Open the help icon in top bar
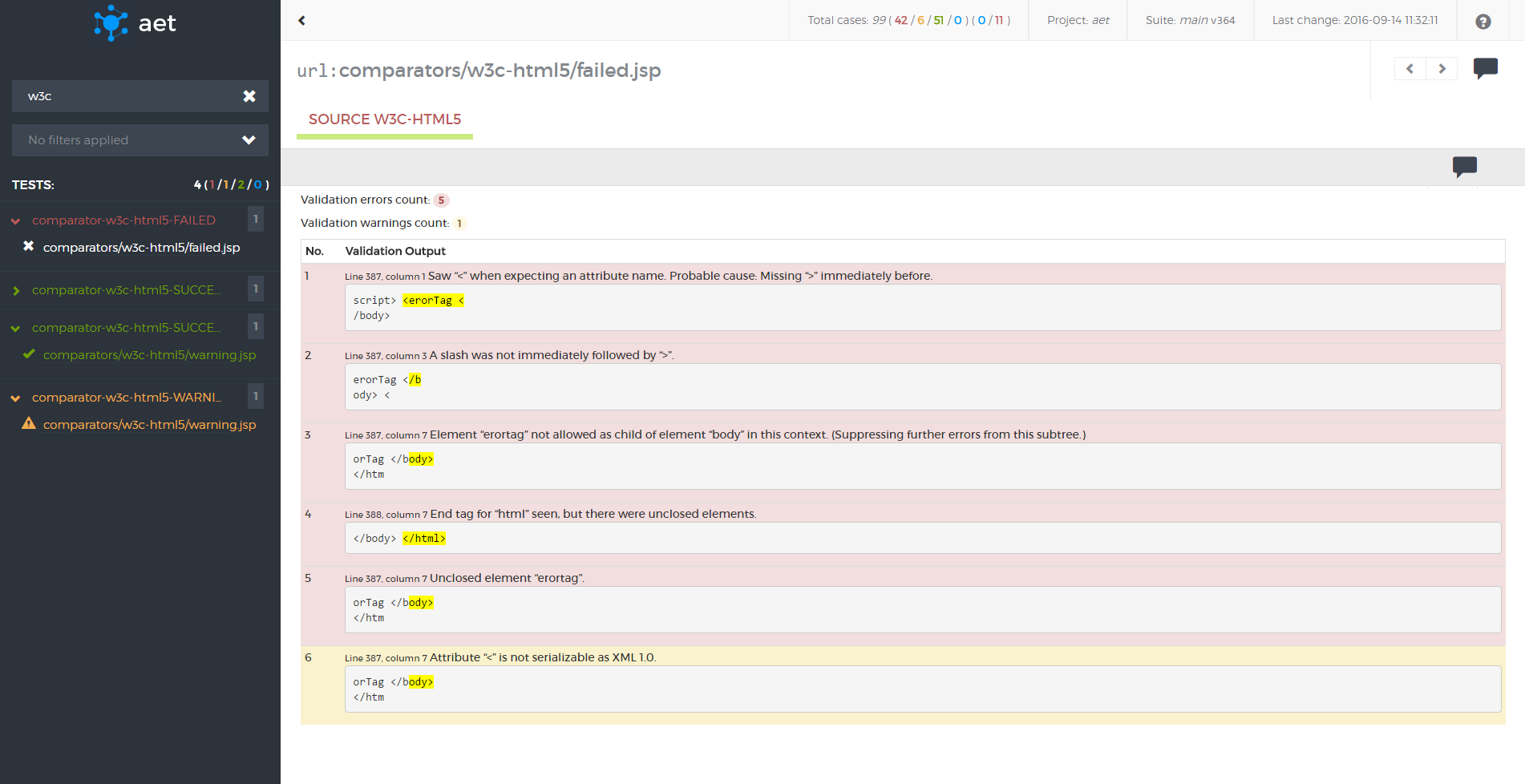 tap(1483, 22)
